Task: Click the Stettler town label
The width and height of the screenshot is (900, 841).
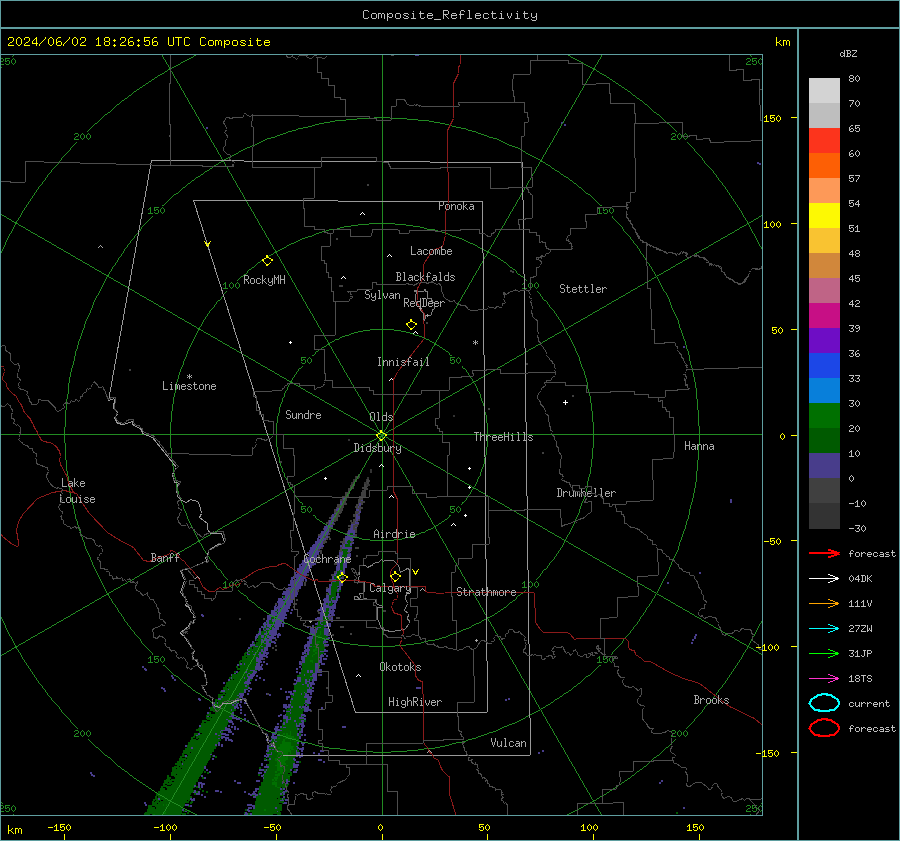Action: (x=583, y=289)
